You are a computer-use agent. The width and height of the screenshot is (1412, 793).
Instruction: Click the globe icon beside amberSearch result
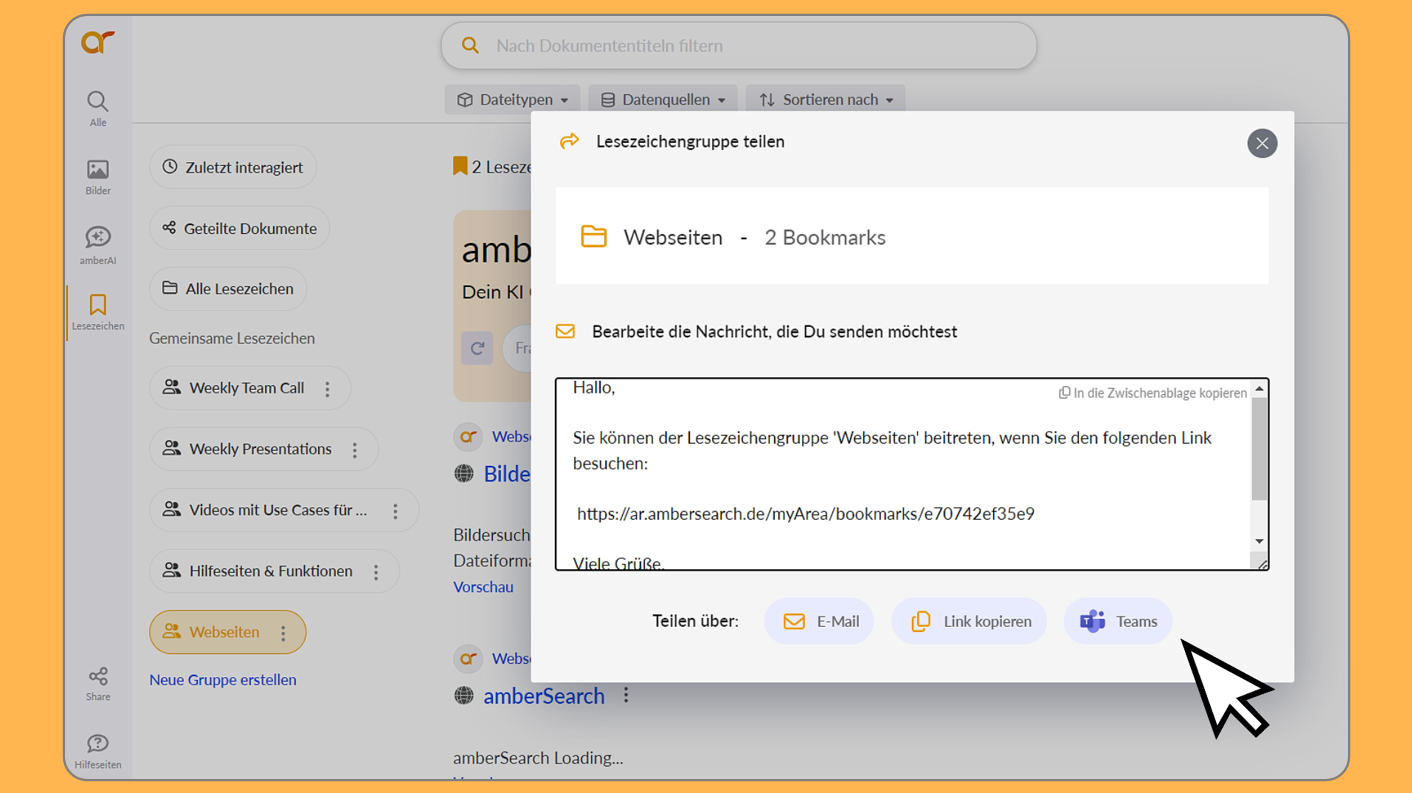point(464,695)
